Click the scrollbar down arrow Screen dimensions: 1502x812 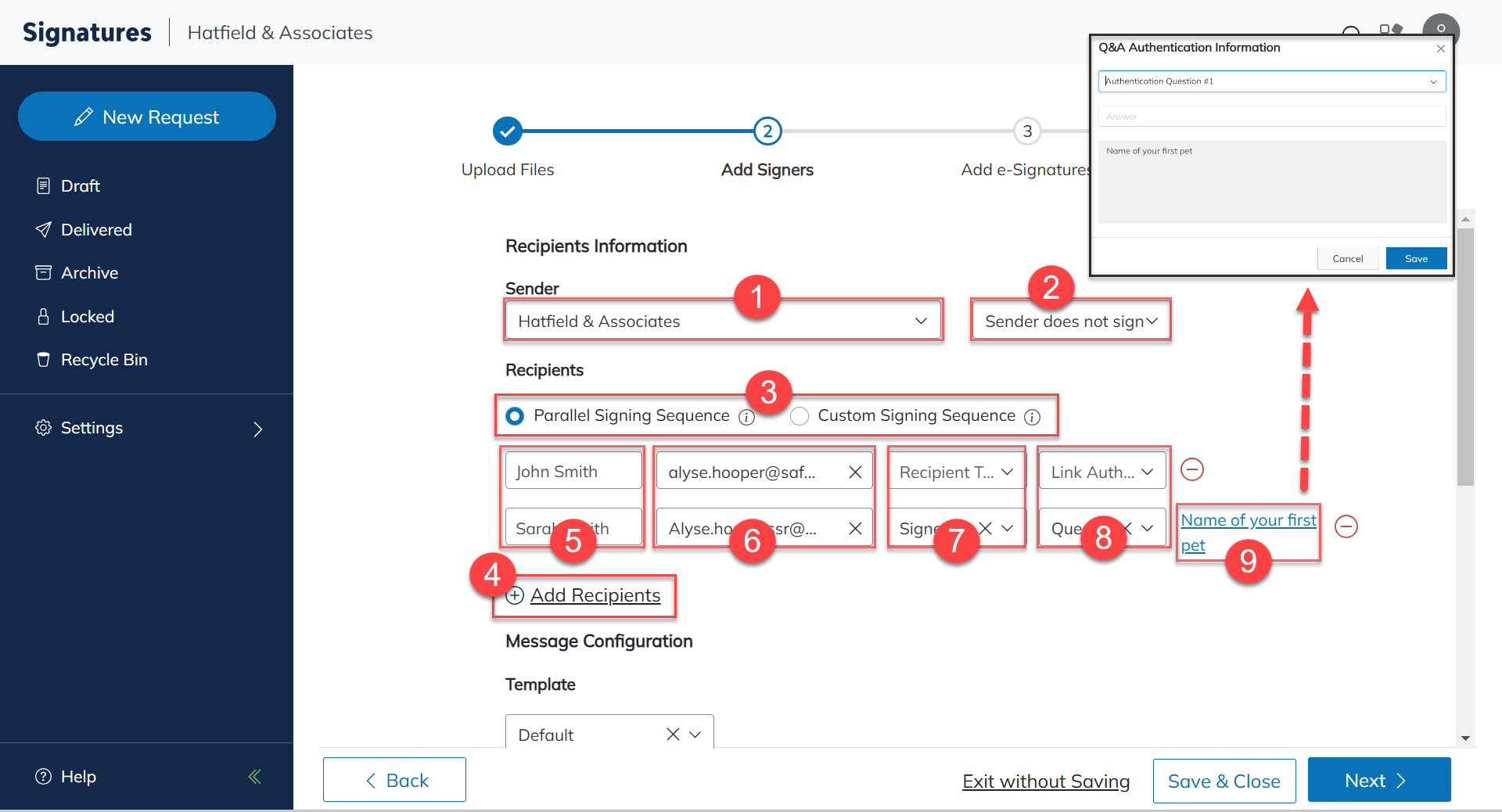1466,738
